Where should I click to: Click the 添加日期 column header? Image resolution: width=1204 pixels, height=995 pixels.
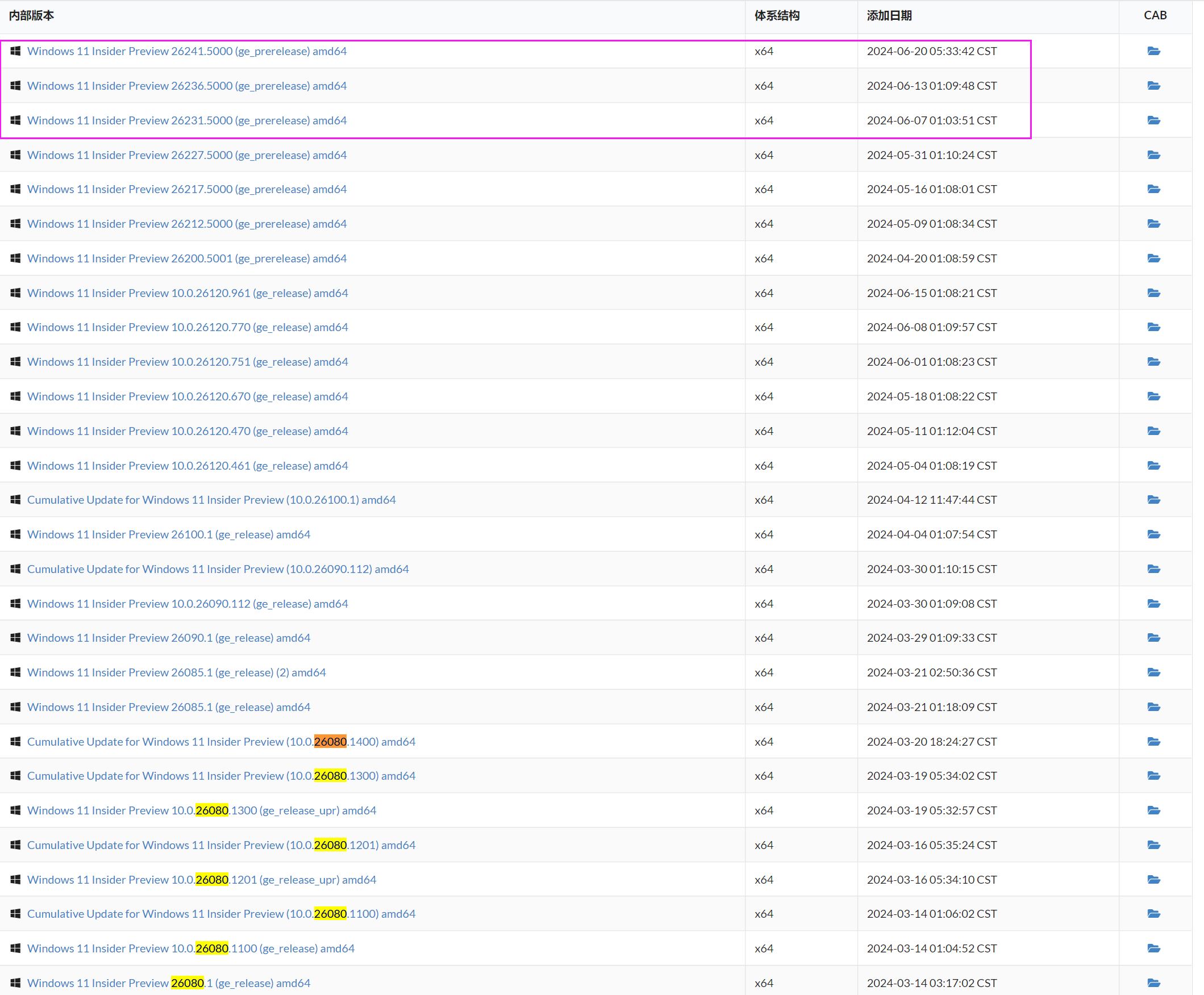(x=889, y=15)
